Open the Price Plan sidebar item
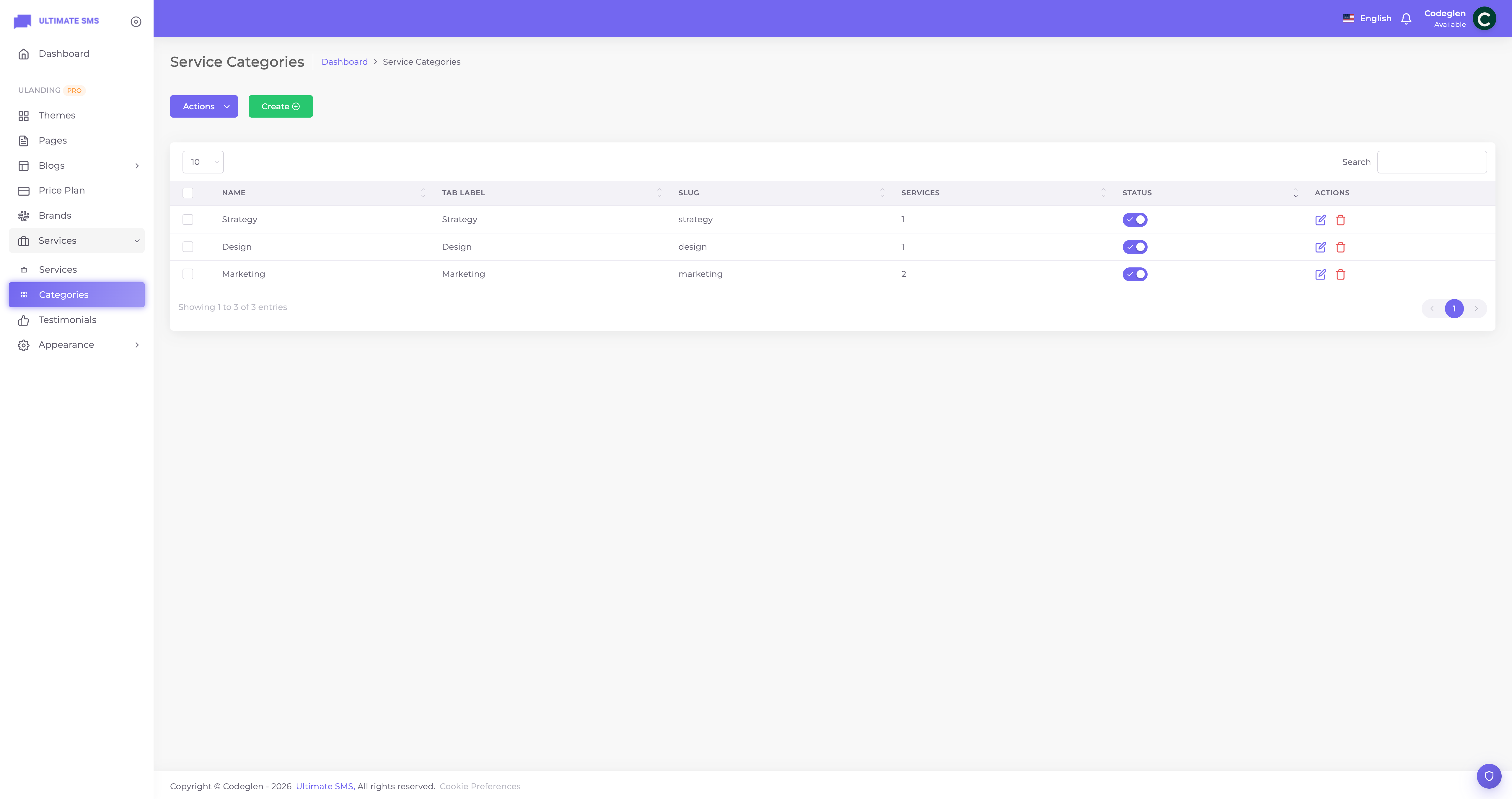Viewport: 1512px width, 799px height. (x=77, y=190)
